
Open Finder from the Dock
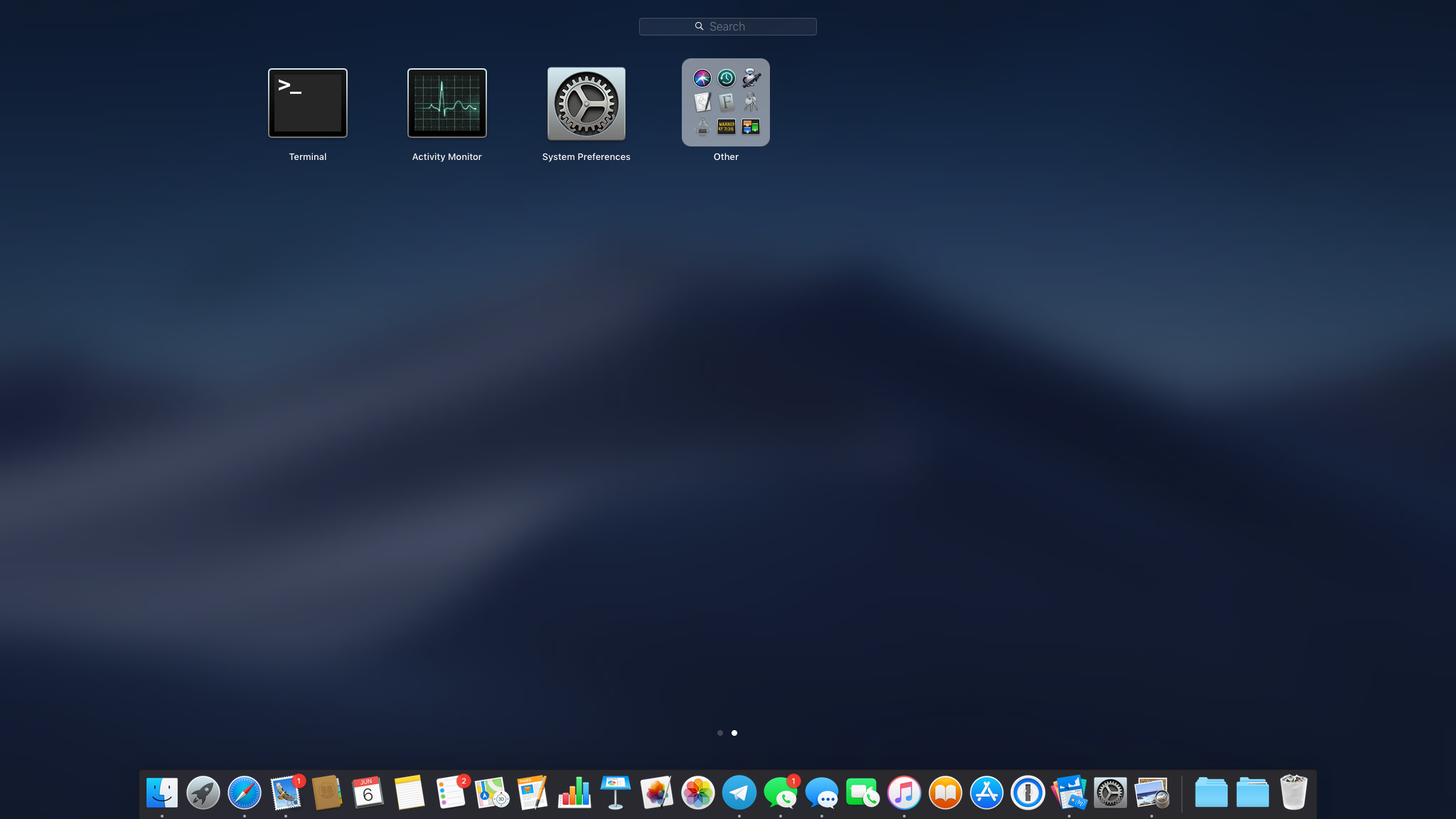pyautogui.click(x=161, y=793)
